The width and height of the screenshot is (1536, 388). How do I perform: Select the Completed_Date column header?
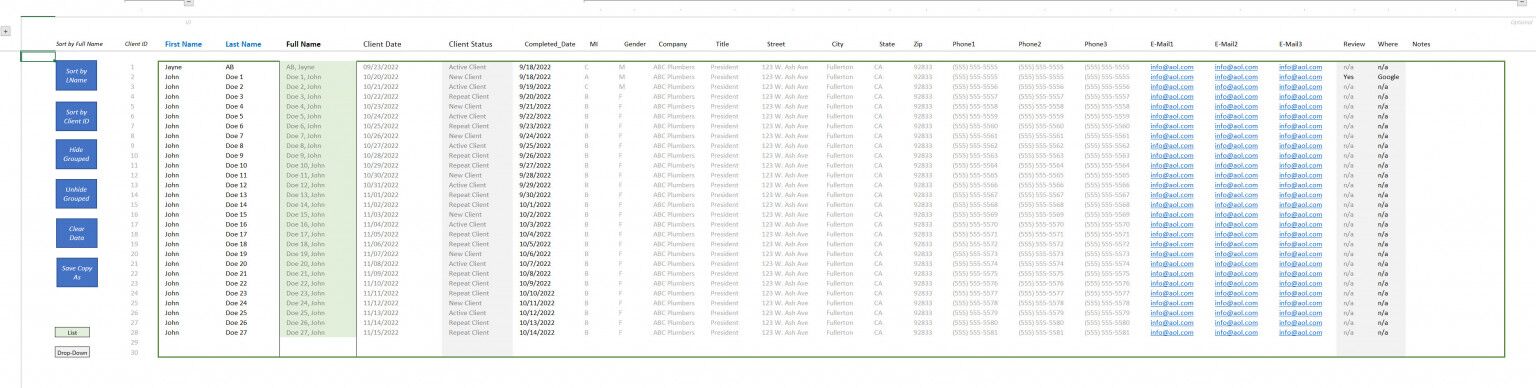click(550, 44)
